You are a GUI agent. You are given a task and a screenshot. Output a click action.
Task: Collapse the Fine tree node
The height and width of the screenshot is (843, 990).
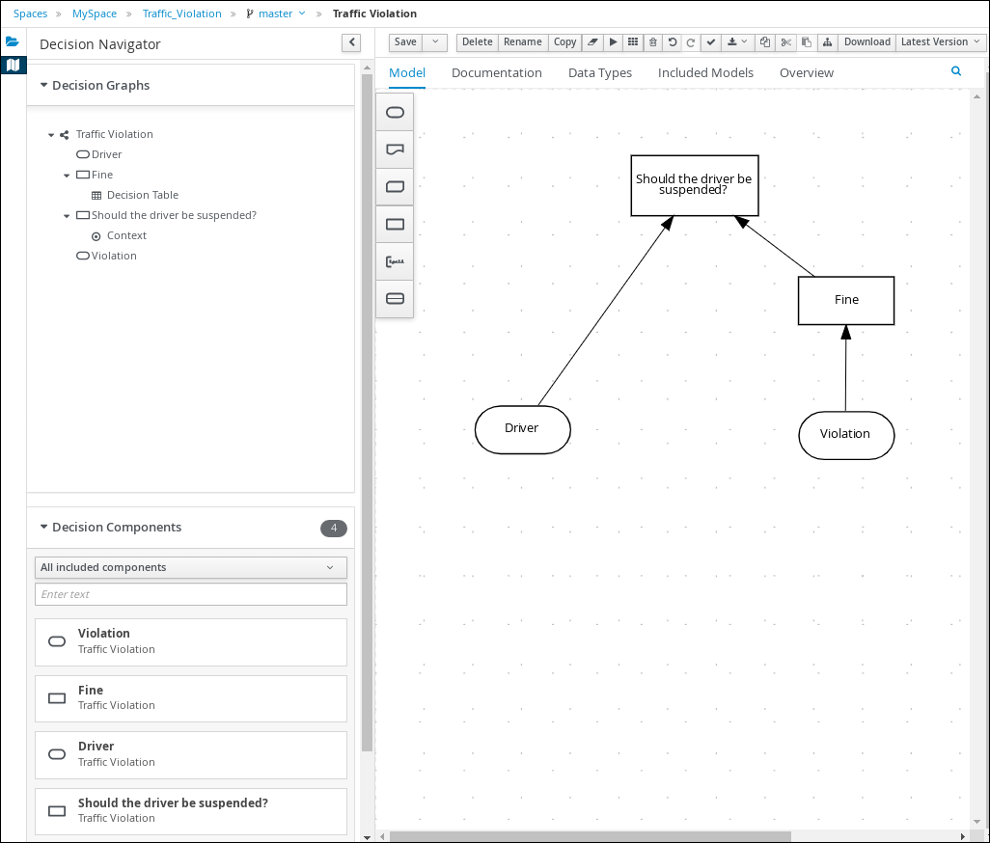coord(67,175)
